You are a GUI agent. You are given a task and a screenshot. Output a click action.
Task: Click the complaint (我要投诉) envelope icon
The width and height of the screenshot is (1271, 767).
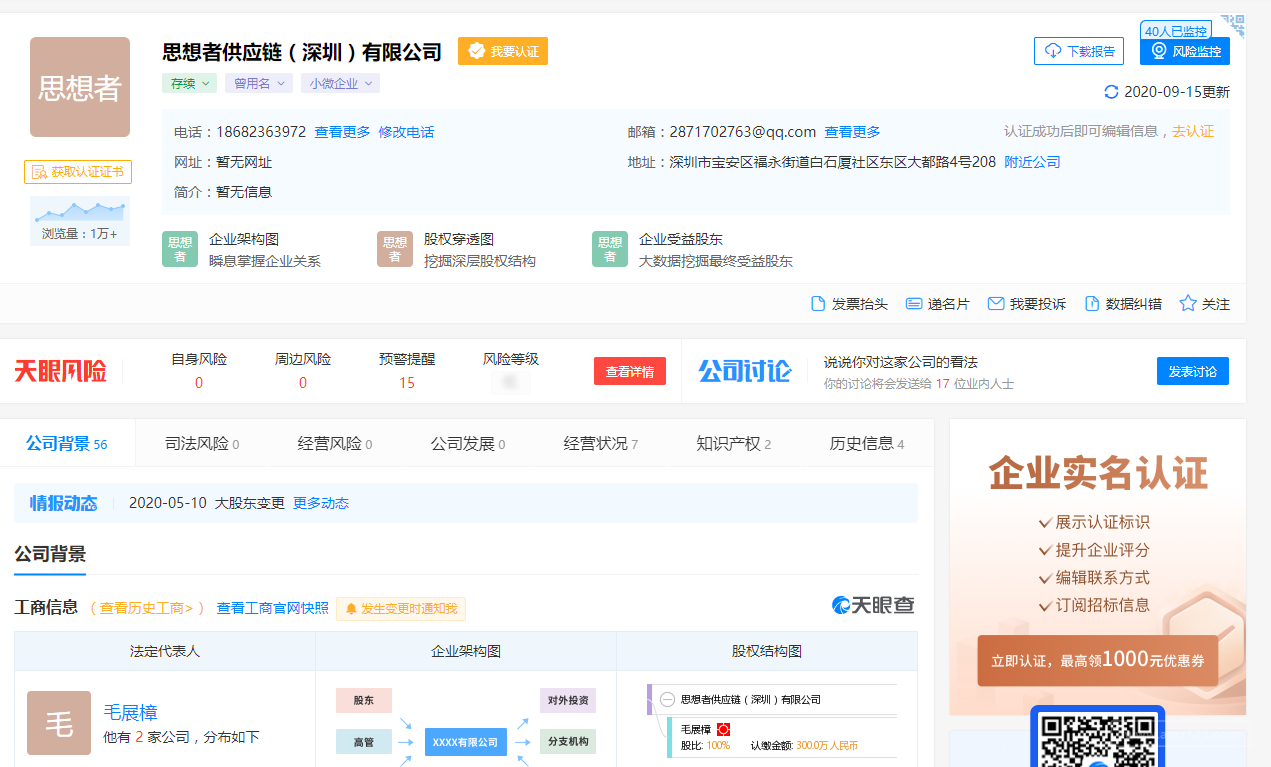(995, 304)
